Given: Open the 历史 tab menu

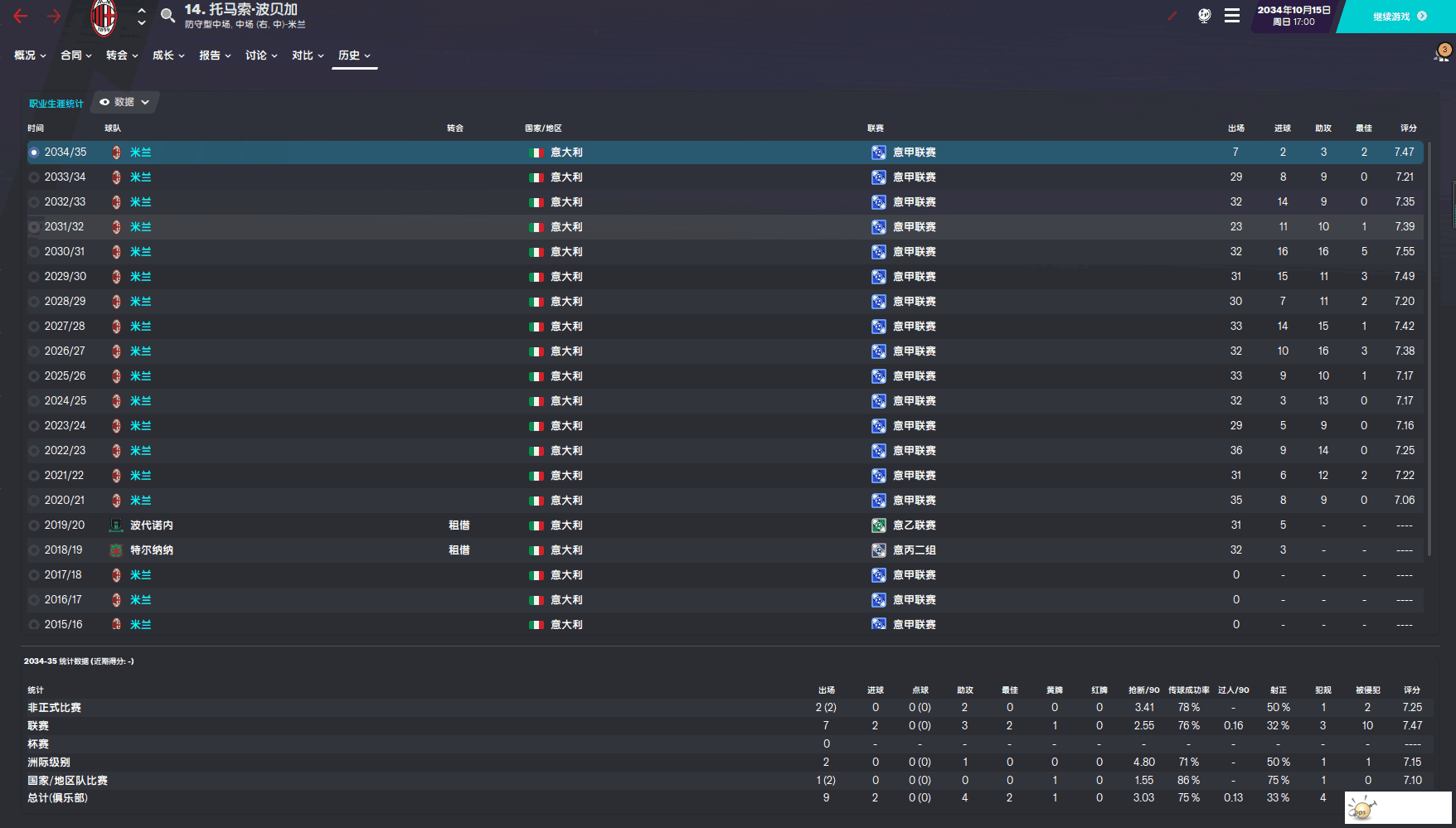Looking at the screenshot, I should (354, 56).
